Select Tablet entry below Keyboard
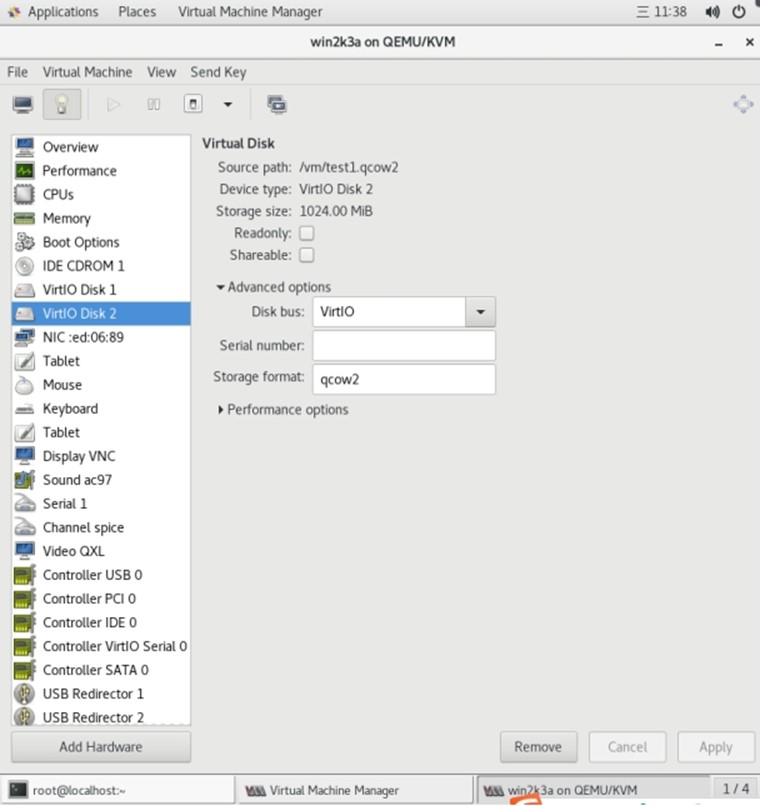Viewport: 760px width, 806px height. coord(101,432)
